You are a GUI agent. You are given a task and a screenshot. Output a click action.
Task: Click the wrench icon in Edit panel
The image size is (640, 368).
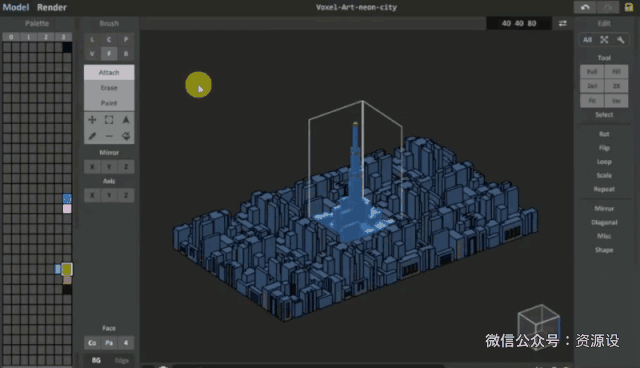pos(620,40)
